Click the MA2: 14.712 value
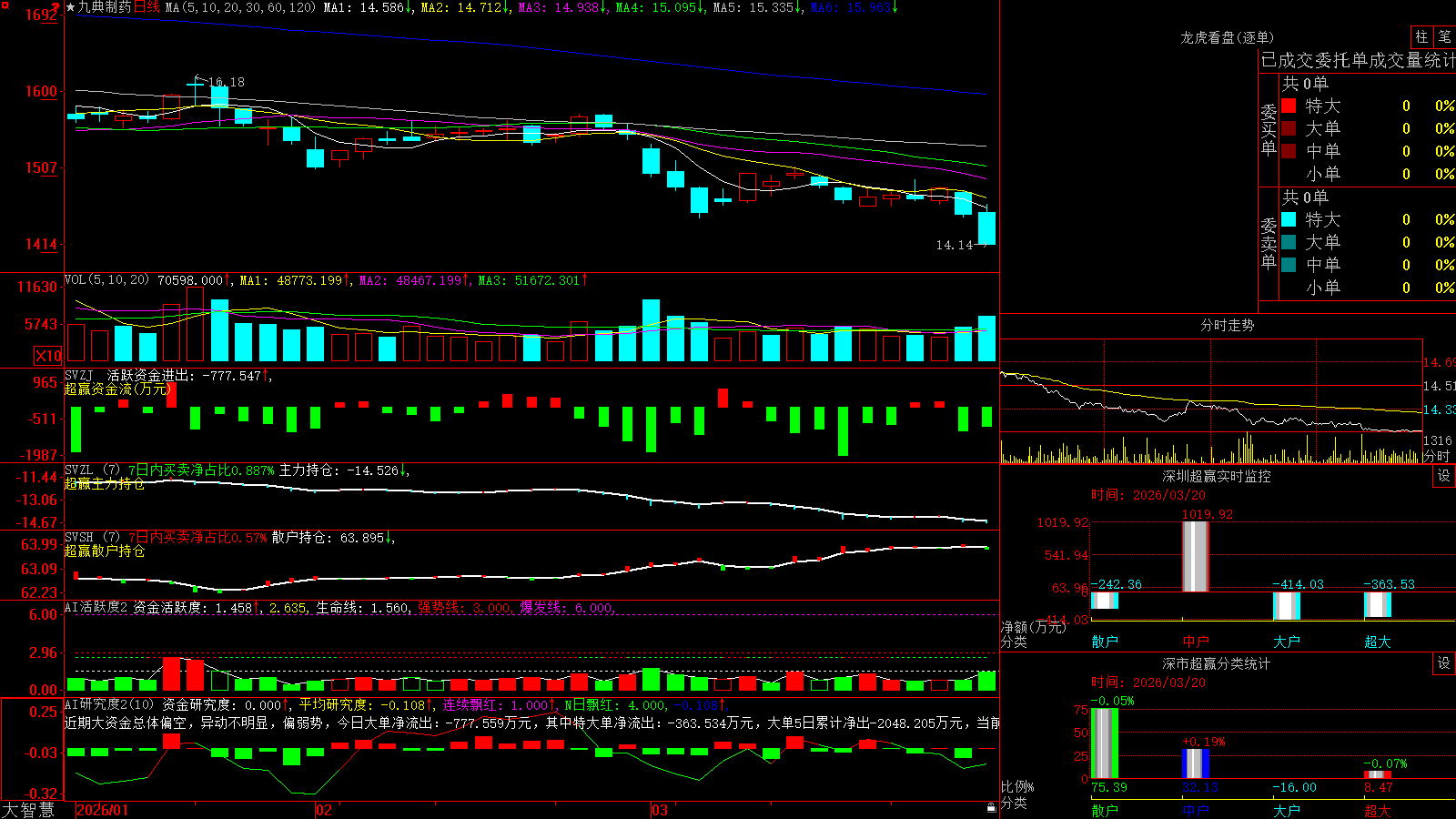1456x819 pixels. pyautogui.click(x=465, y=7)
